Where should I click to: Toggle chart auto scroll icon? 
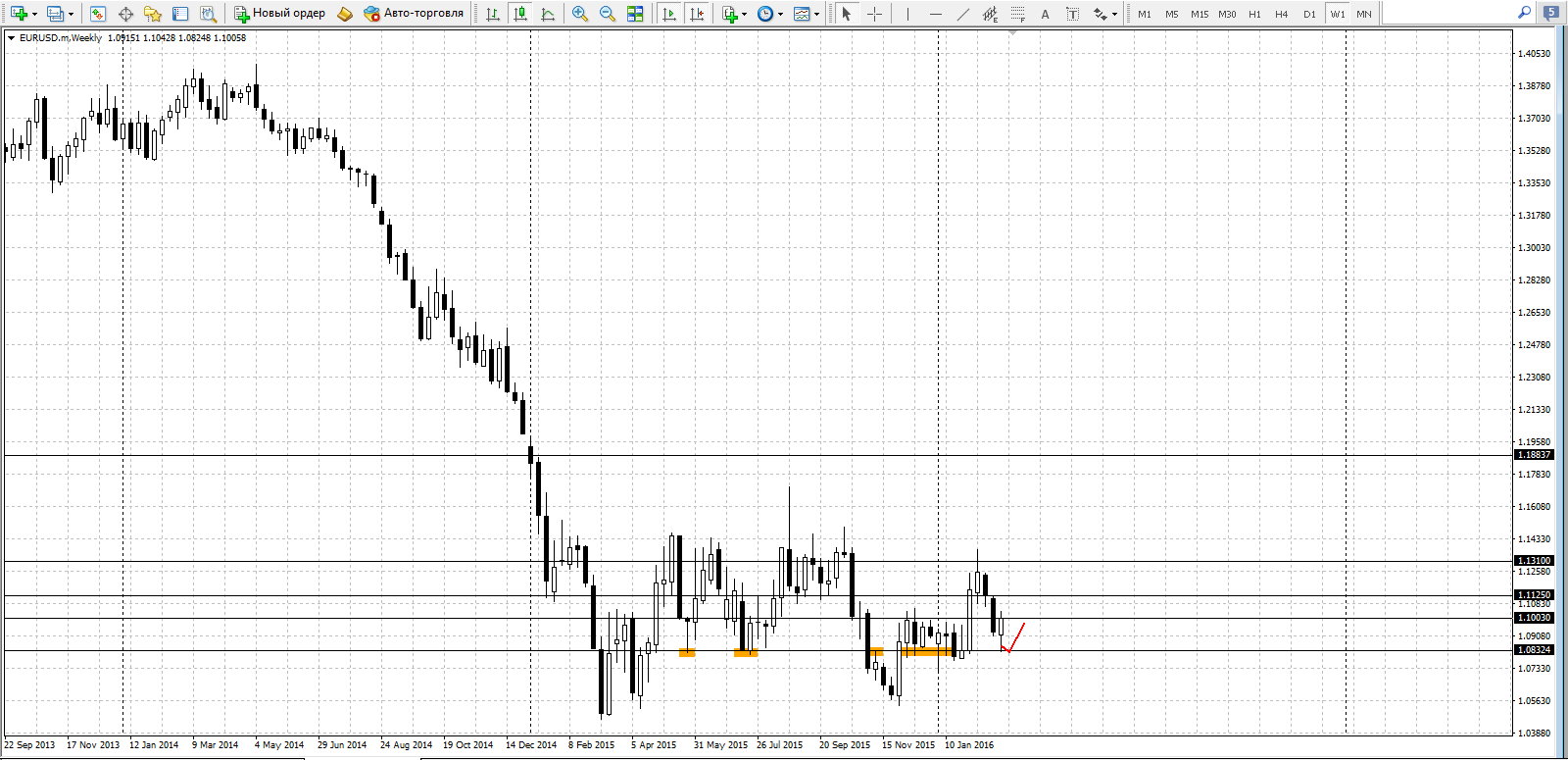pyautogui.click(x=669, y=14)
